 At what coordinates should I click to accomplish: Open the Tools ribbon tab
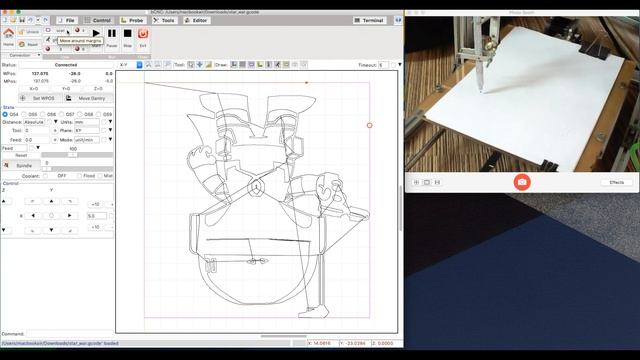point(164,20)
